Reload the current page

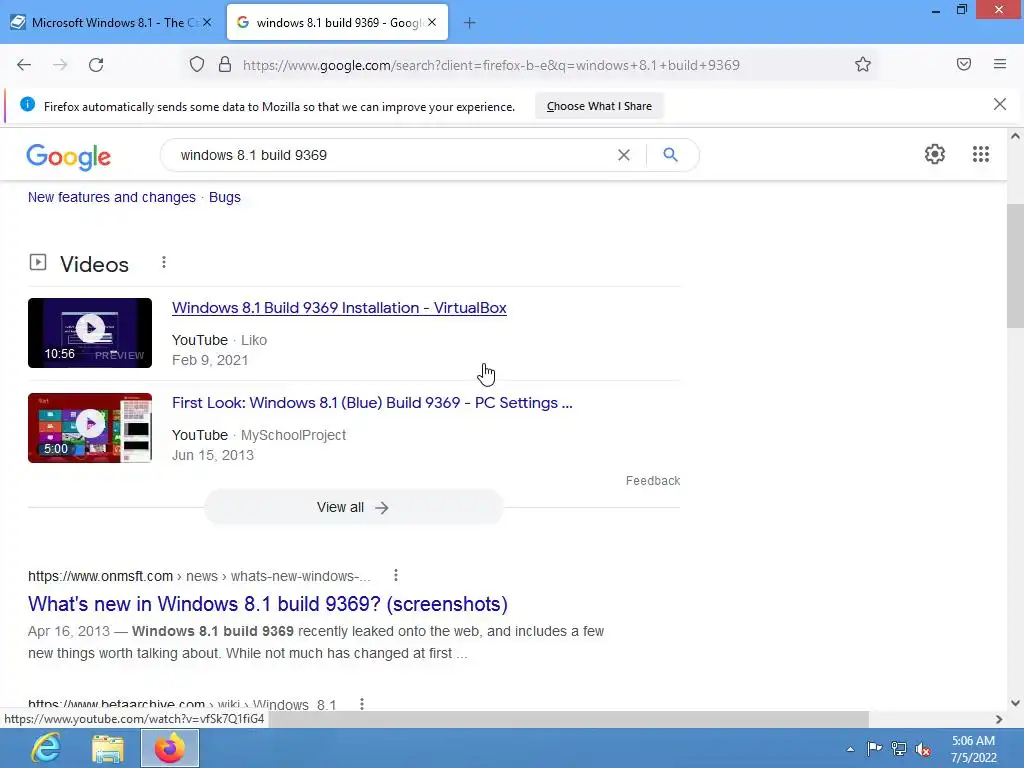96,65
